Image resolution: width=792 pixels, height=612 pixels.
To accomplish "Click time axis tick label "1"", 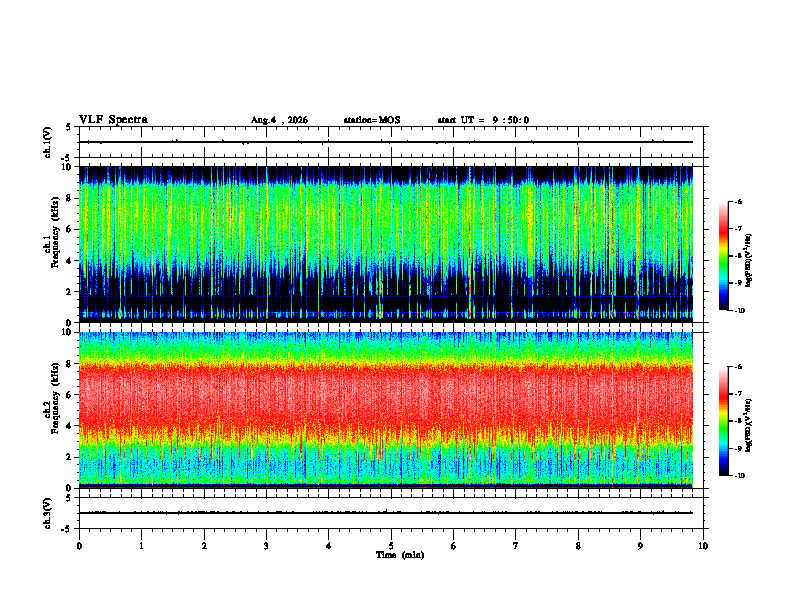I will coord(141,546).
